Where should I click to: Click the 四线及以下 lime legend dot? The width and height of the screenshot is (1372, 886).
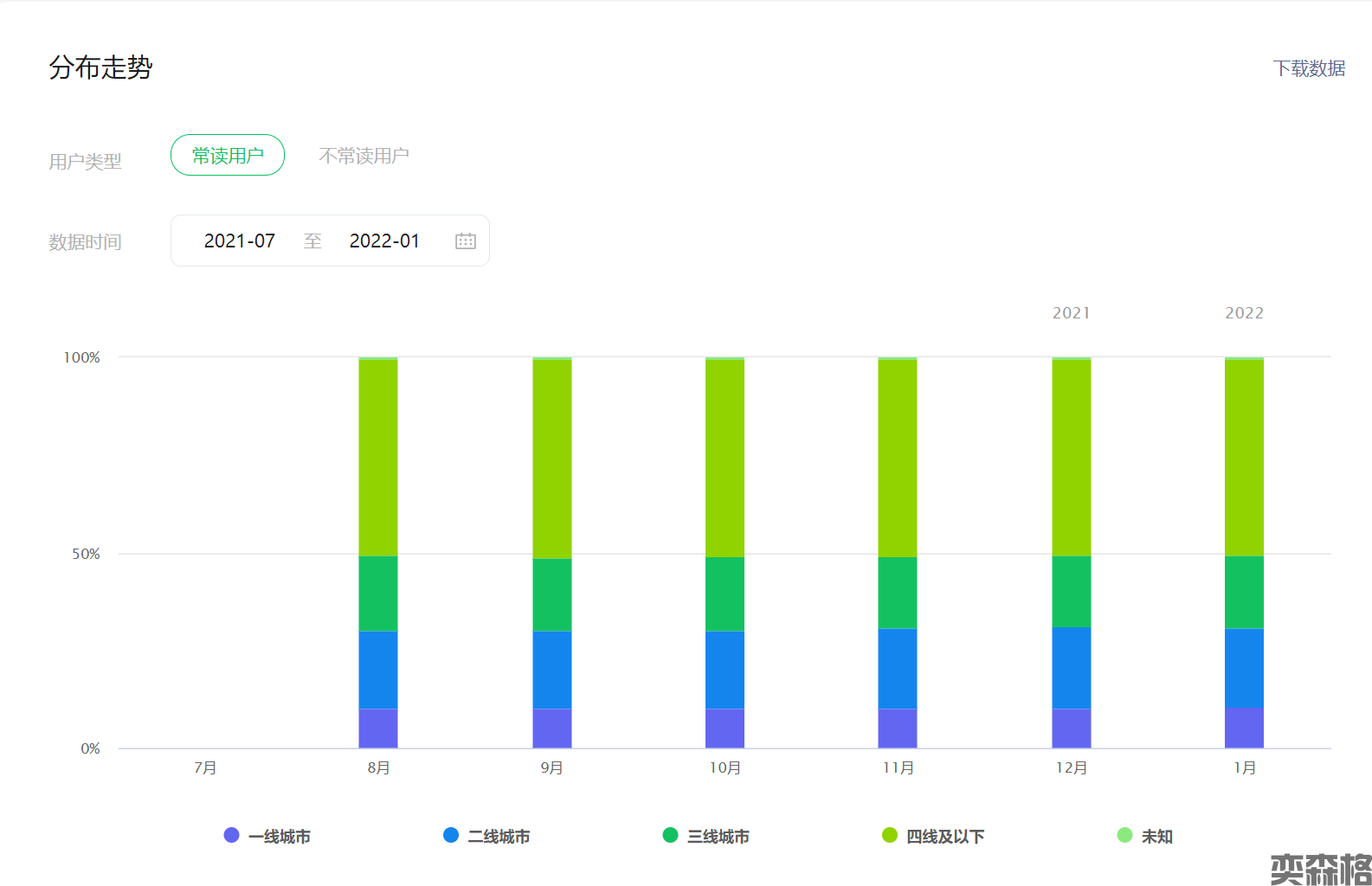(x=889, y=835)
